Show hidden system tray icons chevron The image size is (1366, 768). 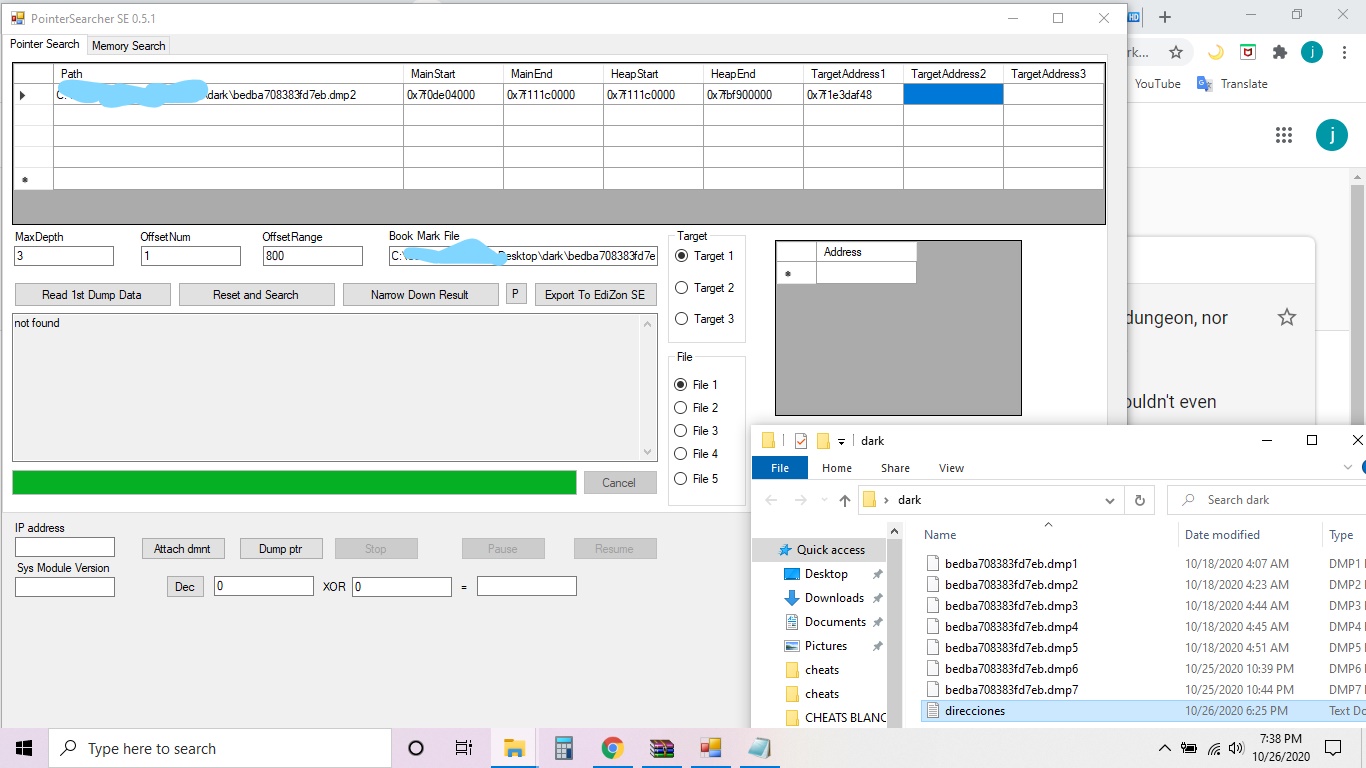pos(1165,748)
